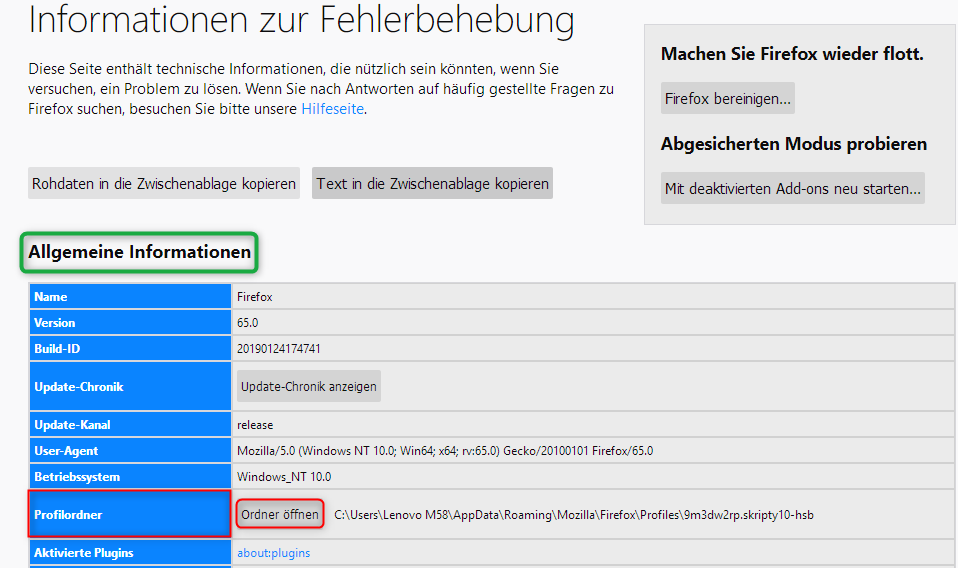Click Text in die Zwischenablage kopieren
The image size is (958, 568).
pyautogui.click(x=433, y=183)
